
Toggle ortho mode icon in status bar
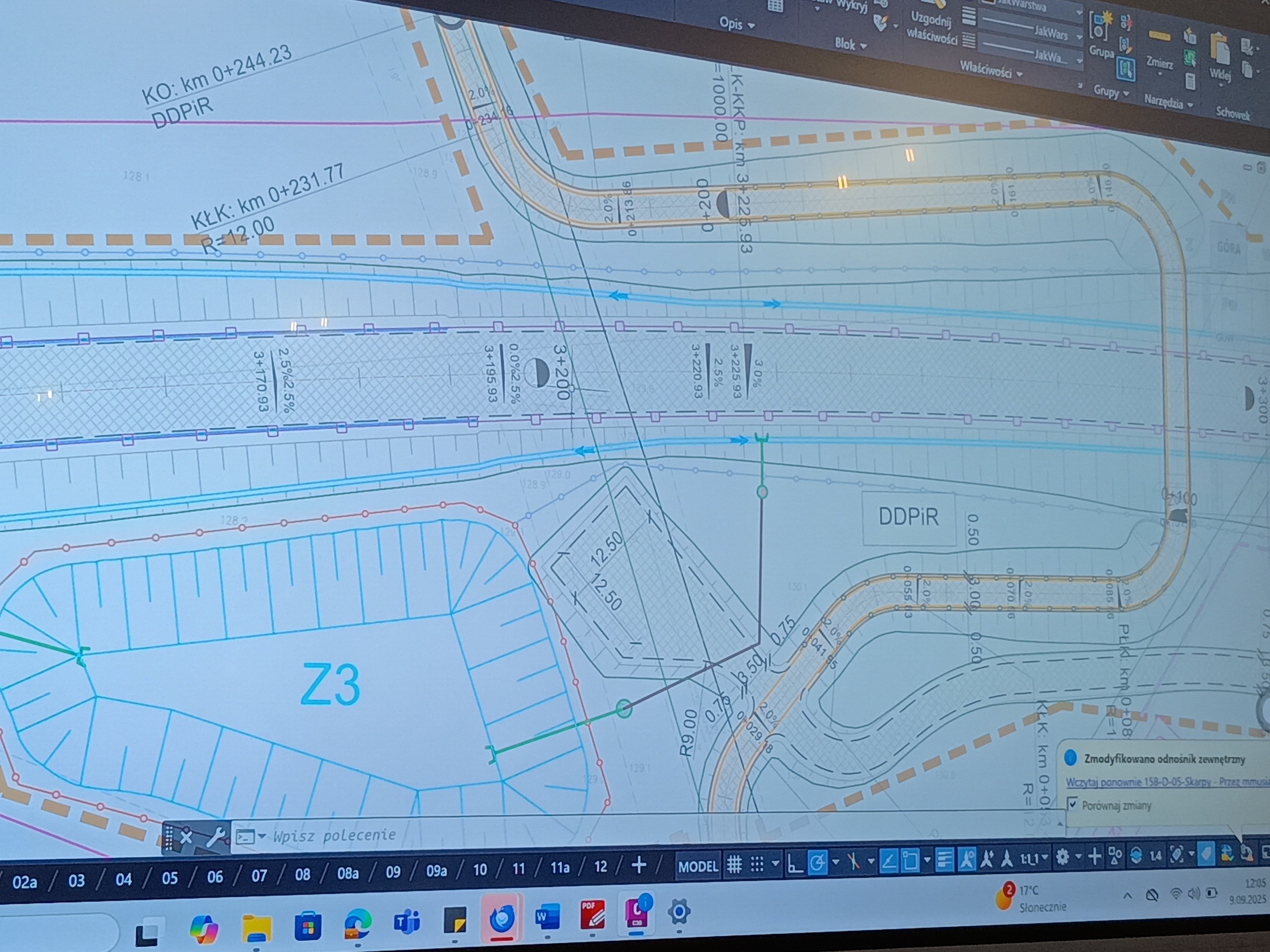coord(795,864)
